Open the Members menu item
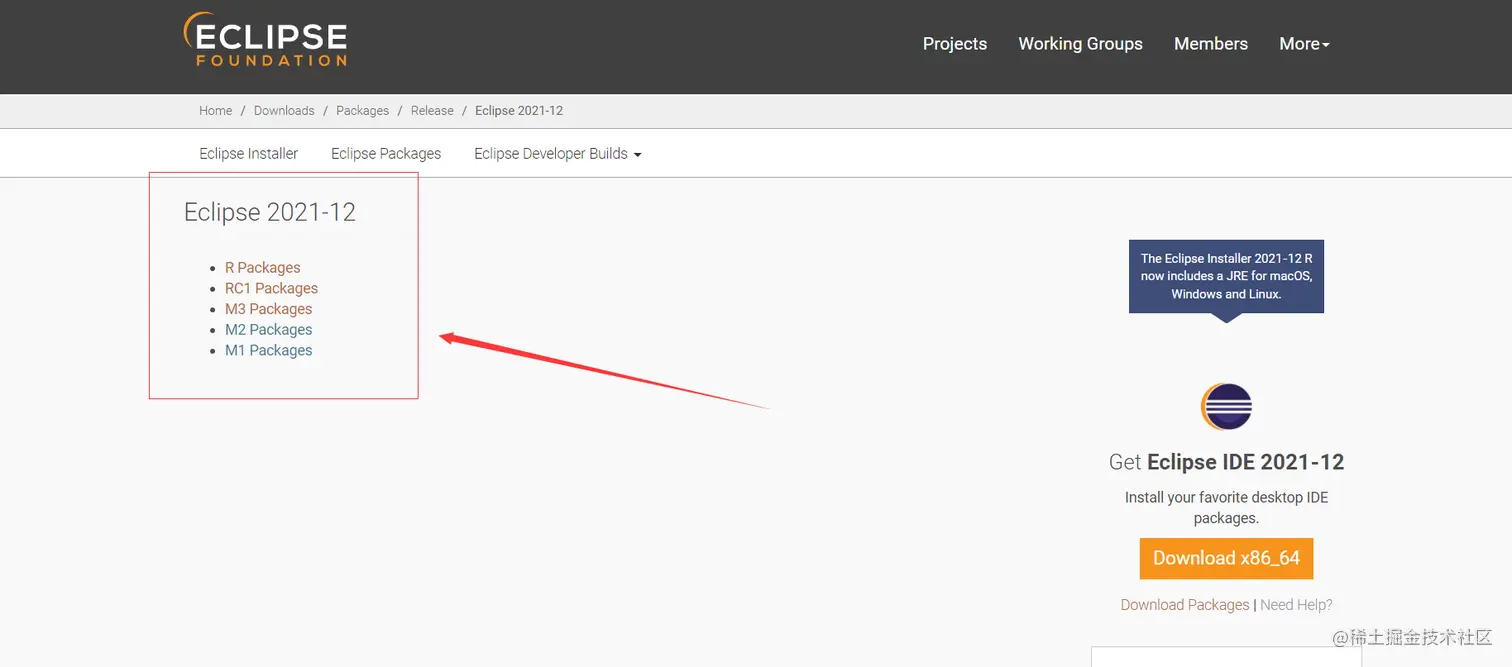1512x667 pixels. pyautogui.click(x=1211, y=44)
